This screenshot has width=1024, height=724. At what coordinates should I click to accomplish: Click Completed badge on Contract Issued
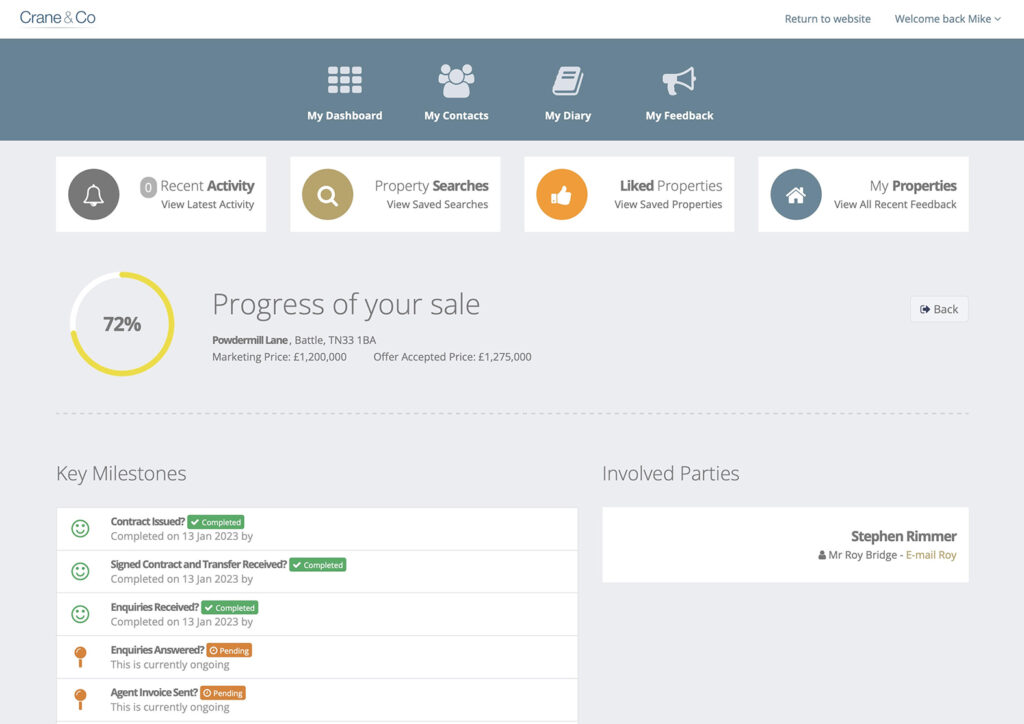(216, 522)
